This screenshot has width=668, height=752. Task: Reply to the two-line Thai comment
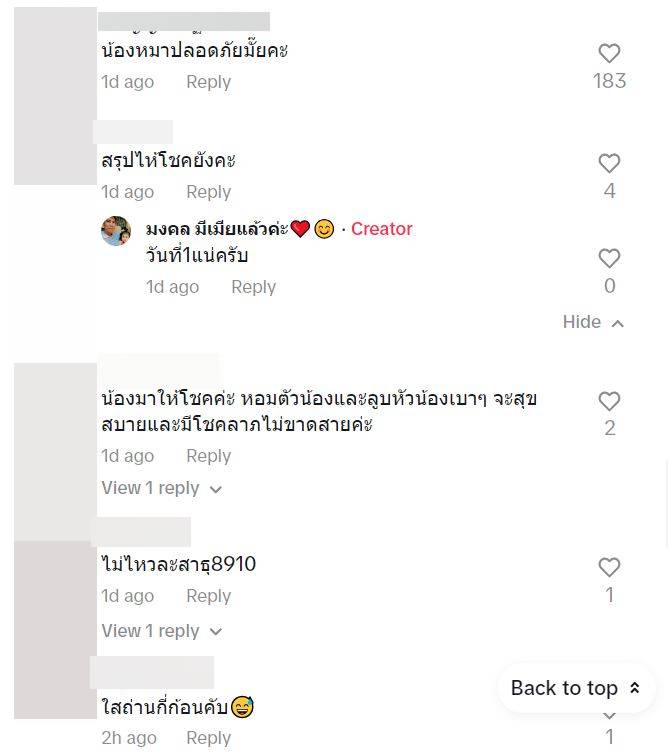click(x=208, y=456)
